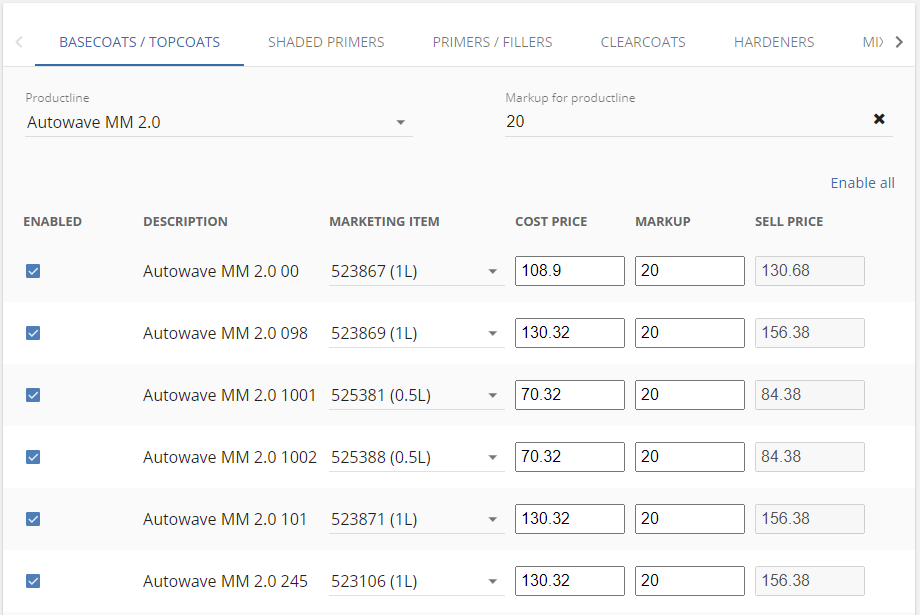This screenshot has width=920, height=615.
Task: Open the Primers / Fillers tab
Action: 492,42
